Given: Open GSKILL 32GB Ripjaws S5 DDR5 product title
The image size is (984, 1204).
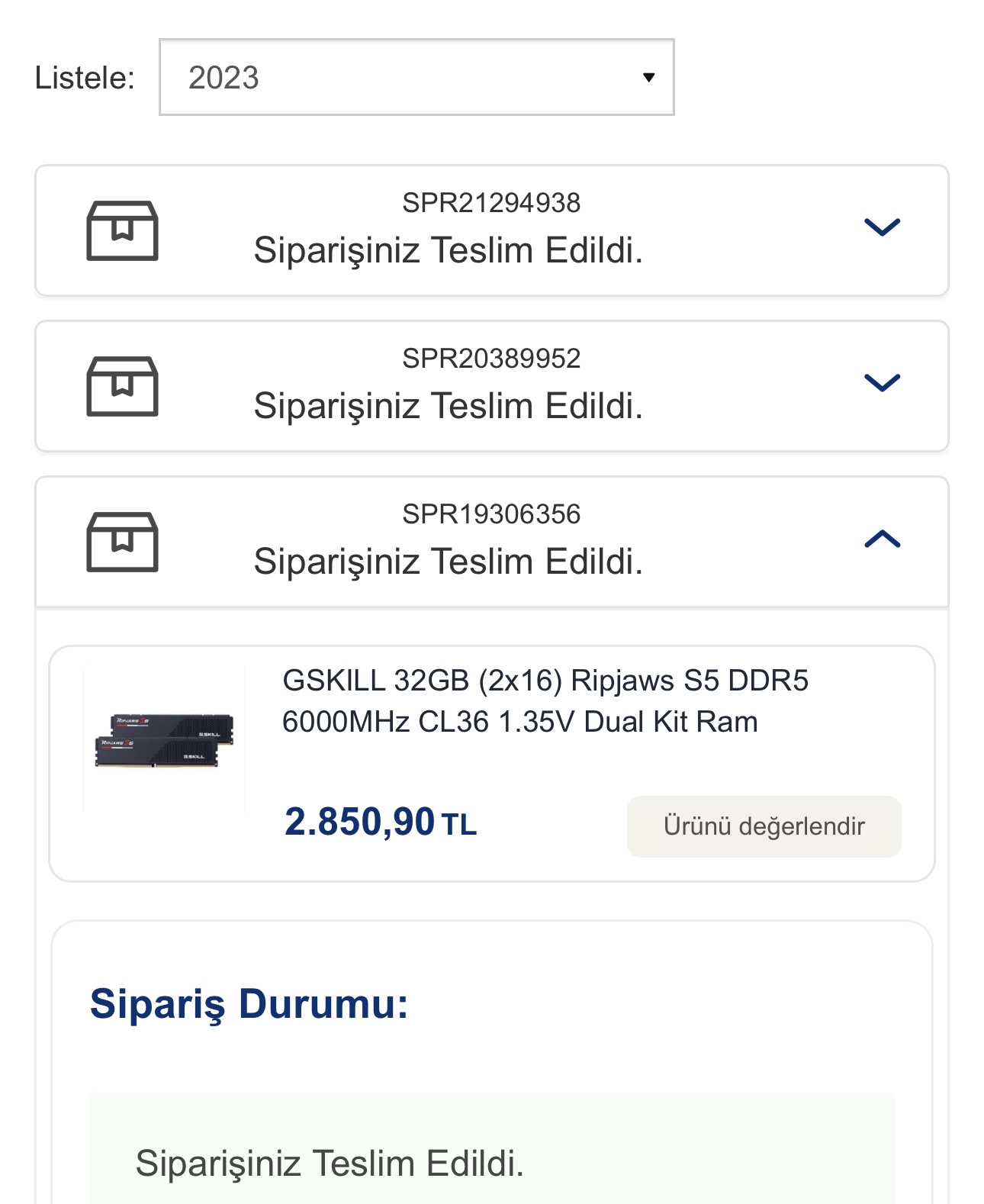Looking at the screenshot, I should coord(545,700).
